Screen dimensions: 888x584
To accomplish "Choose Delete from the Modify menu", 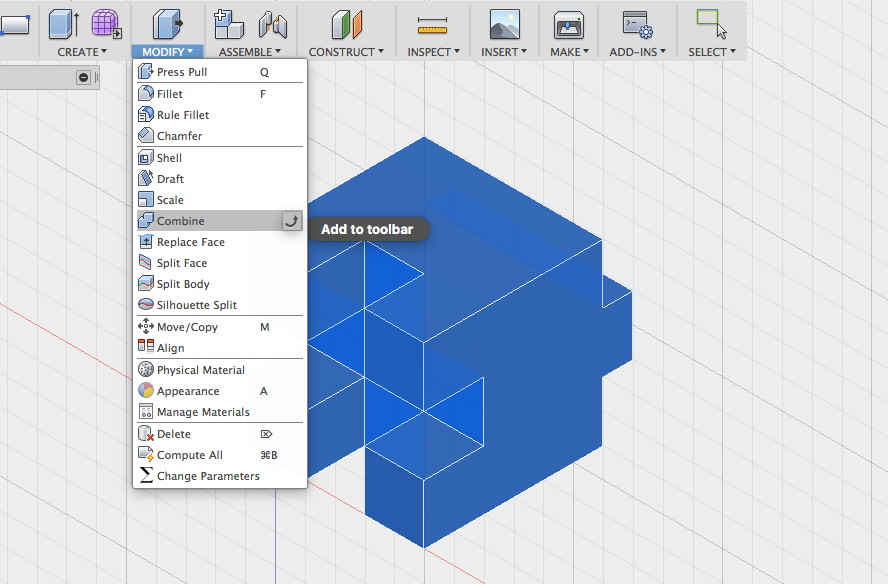I will tap(220, 434).
